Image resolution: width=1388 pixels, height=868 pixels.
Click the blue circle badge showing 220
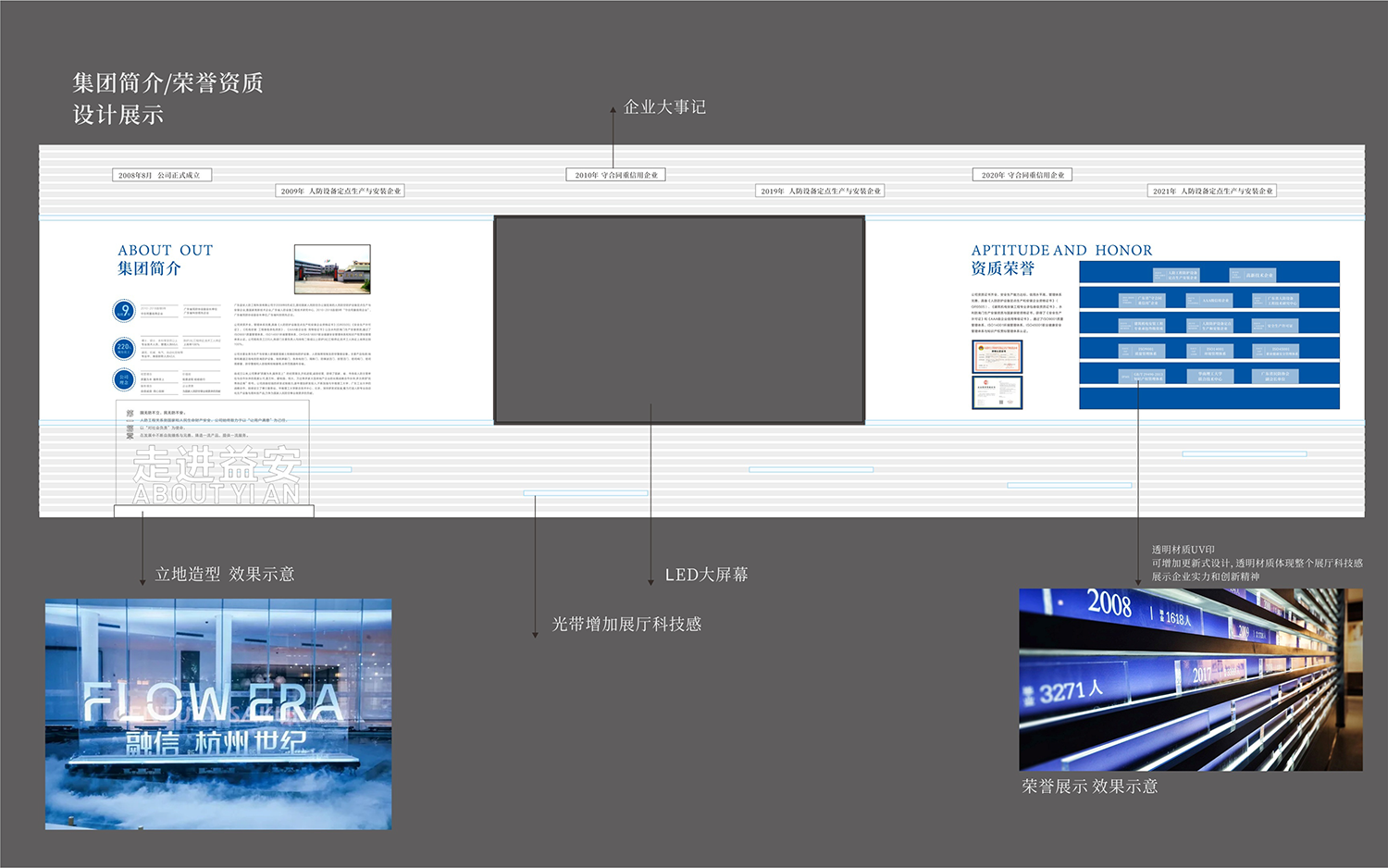[x=124, y=349]
